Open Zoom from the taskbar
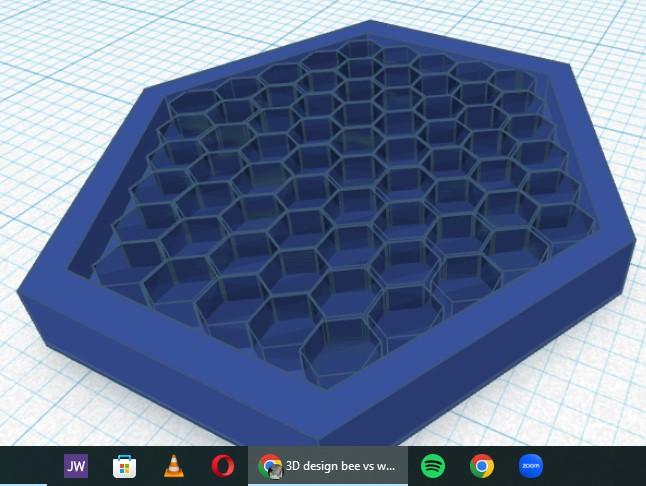646x486 pixels. (x=531, y=466)
